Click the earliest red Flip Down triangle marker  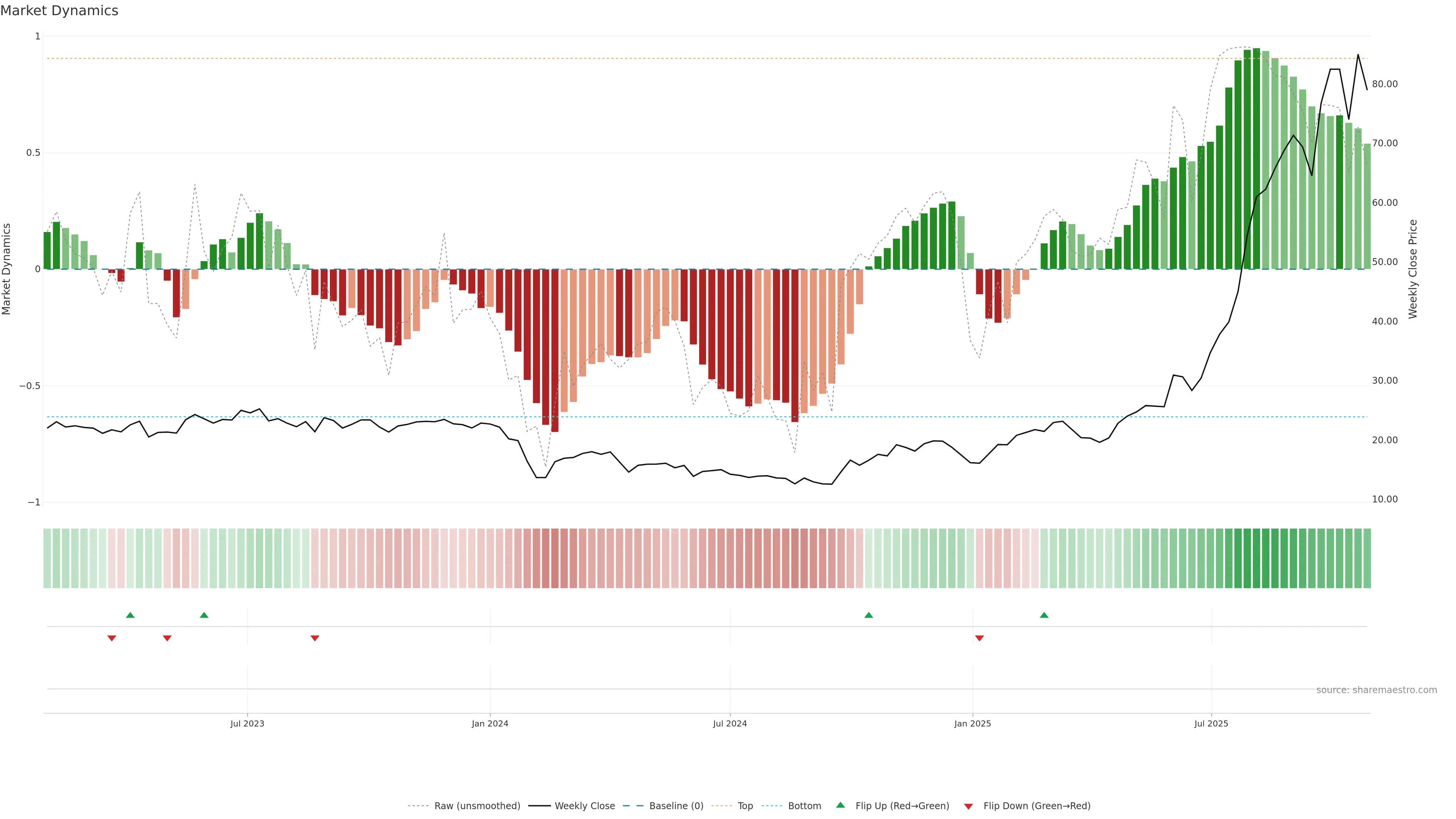(x=112, y=638)
